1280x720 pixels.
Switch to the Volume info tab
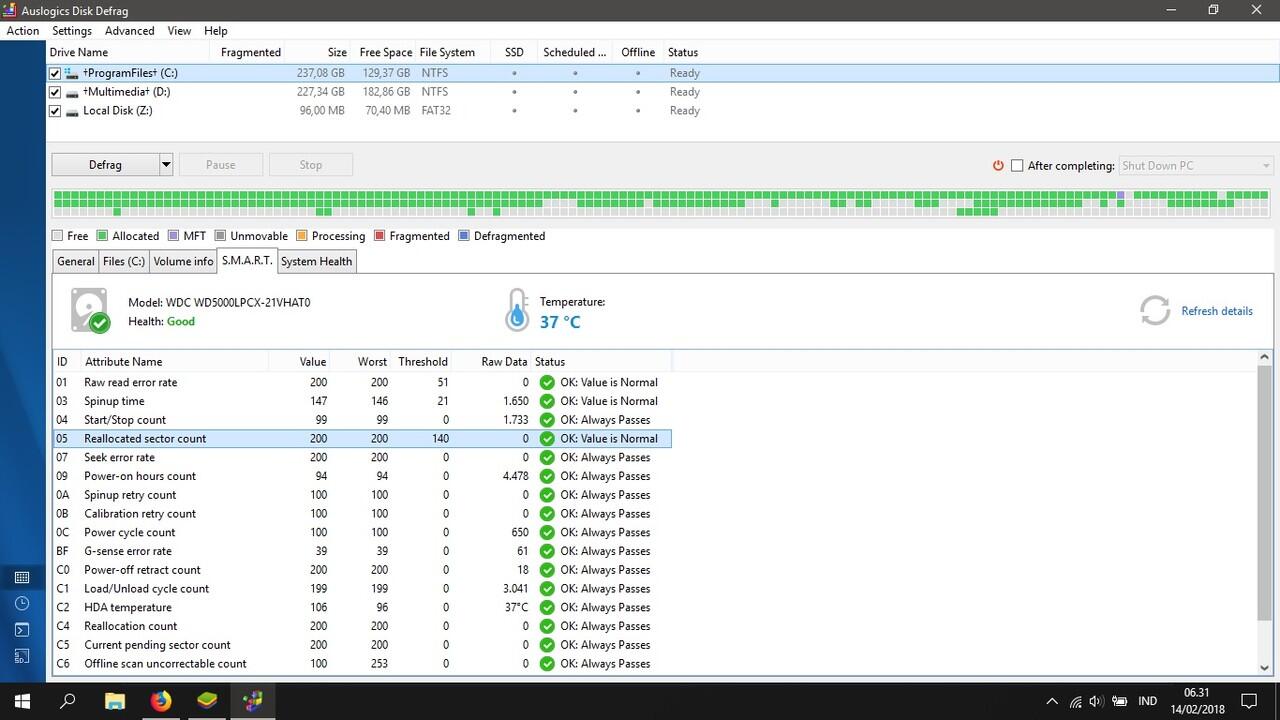click(x=183, y=262)
